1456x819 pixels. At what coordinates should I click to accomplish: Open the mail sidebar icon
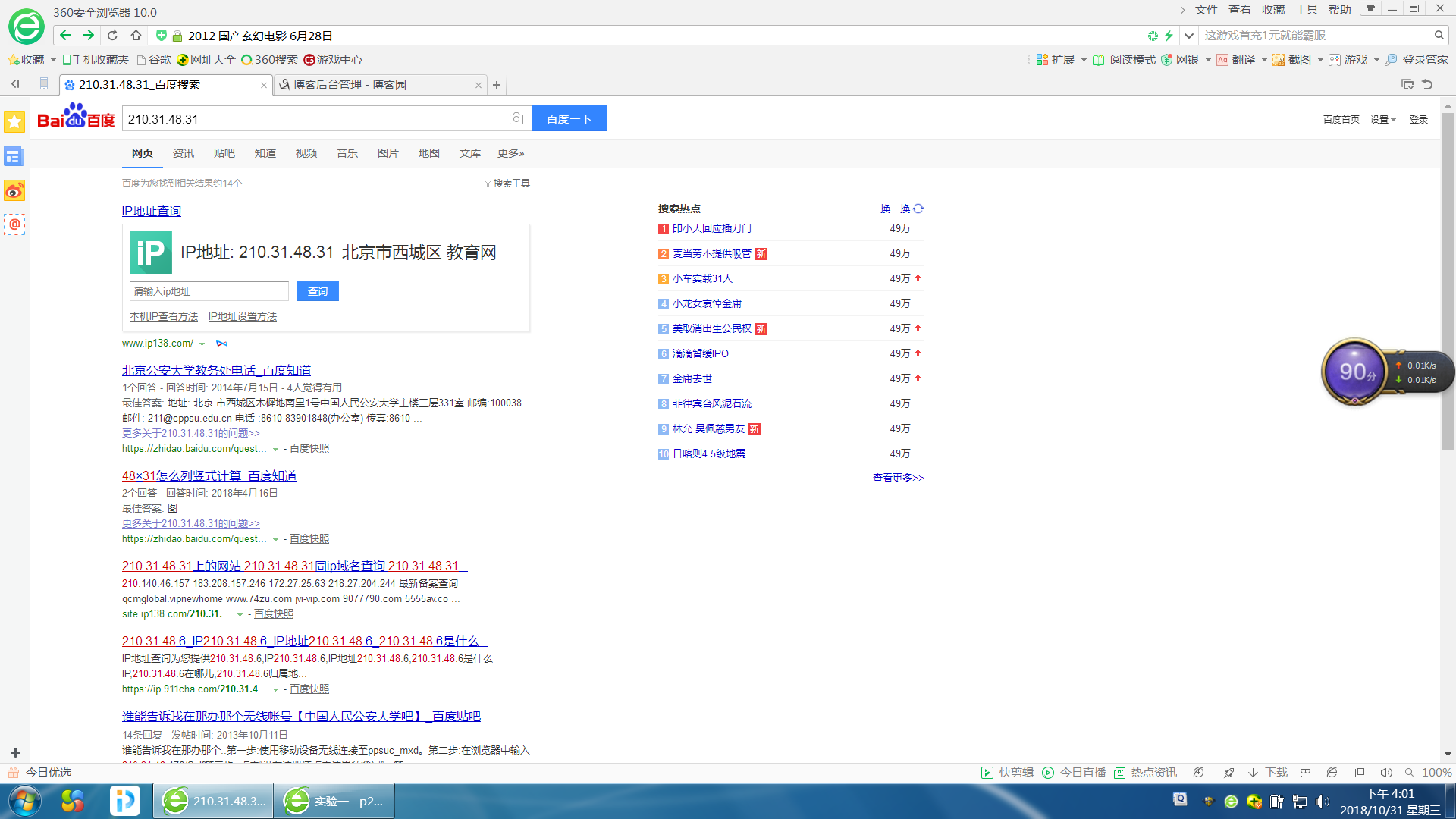(14, 224)
